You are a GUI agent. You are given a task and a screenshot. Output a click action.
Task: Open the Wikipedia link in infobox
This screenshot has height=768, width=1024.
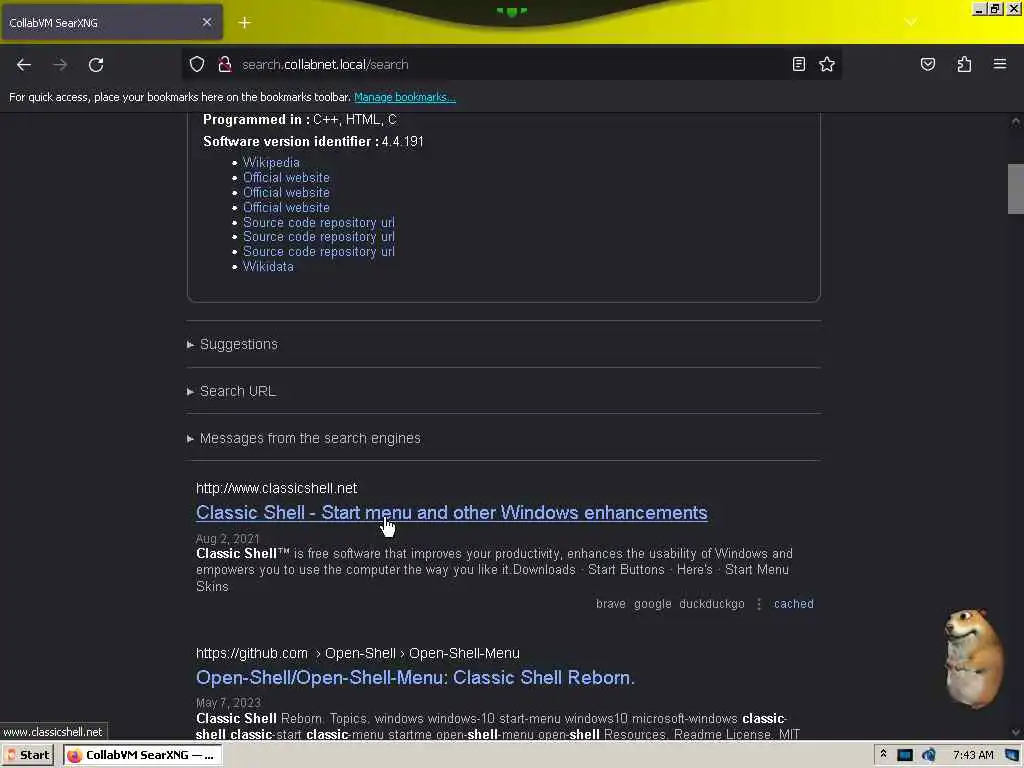tap(271, 163)
